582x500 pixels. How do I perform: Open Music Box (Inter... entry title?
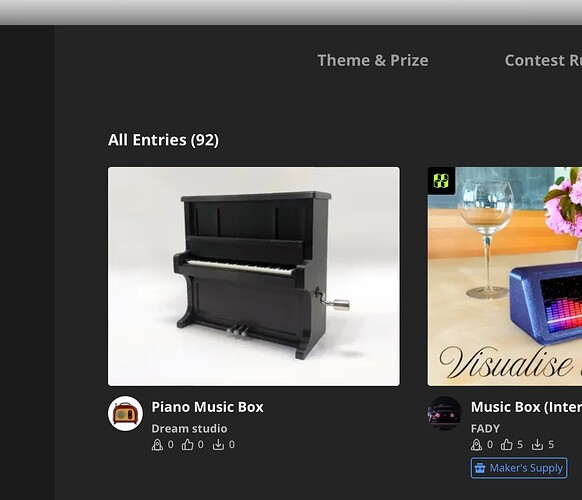[526, 407]
